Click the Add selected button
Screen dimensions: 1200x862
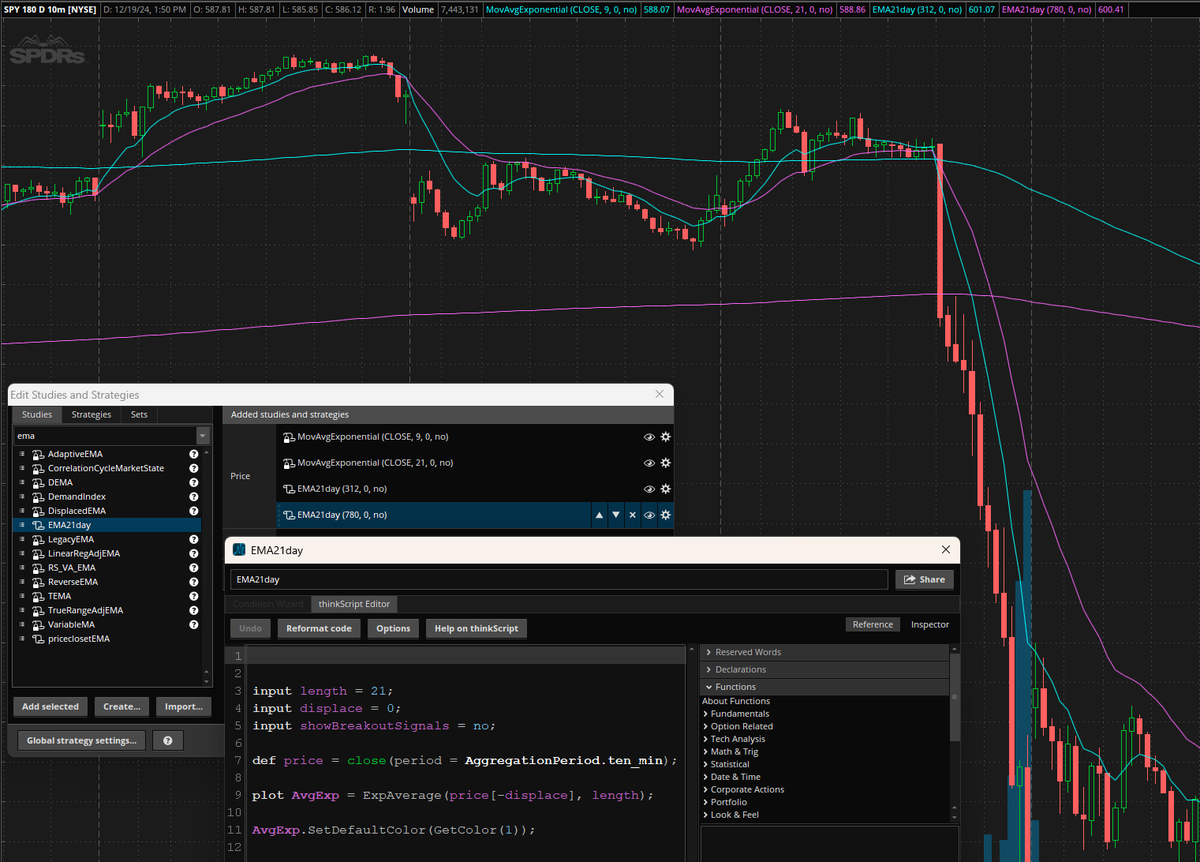(50, 706)
